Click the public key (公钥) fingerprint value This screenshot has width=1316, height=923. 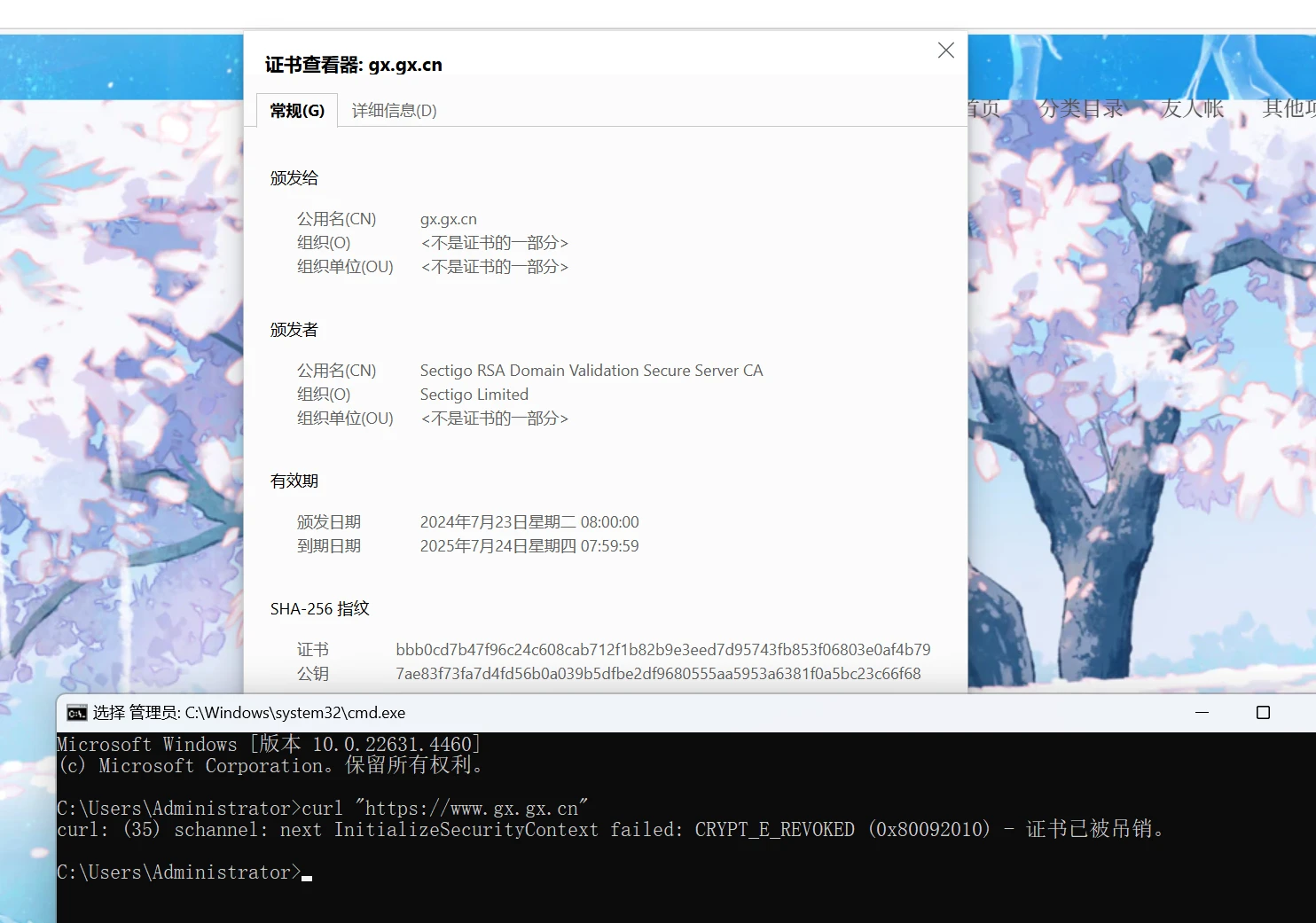658,674
